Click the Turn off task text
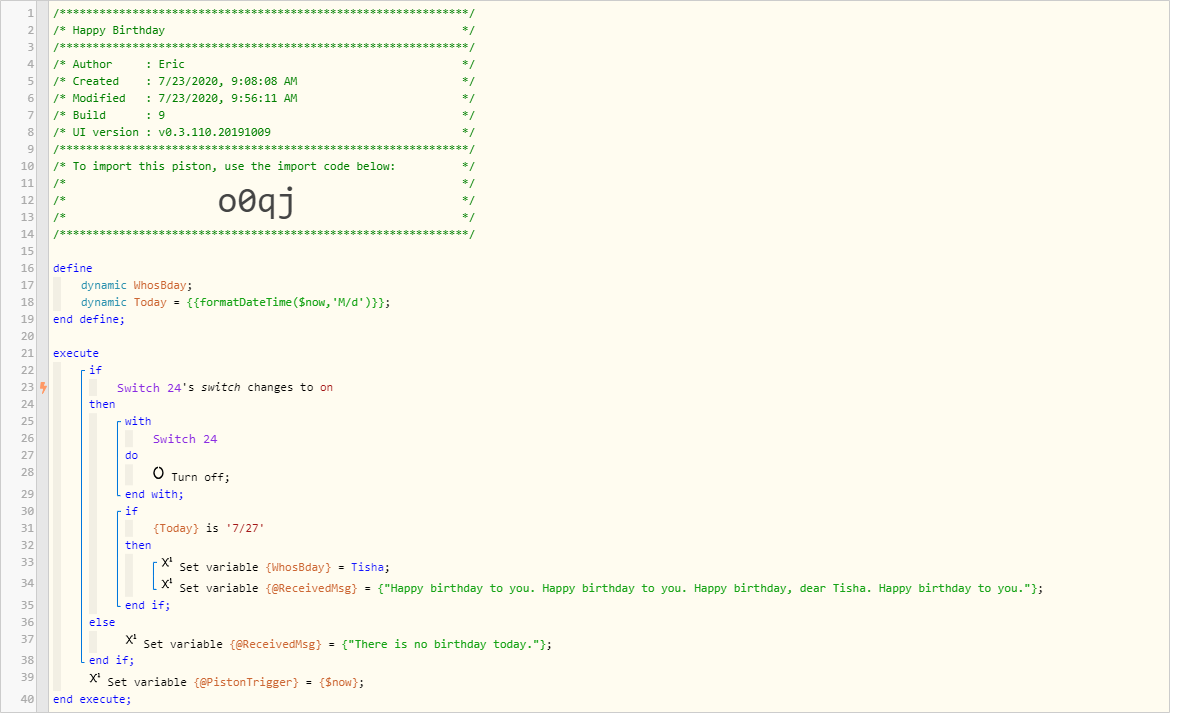This screenshot has width=1178, height=713. pyautogui.click(x=201, y=477)
